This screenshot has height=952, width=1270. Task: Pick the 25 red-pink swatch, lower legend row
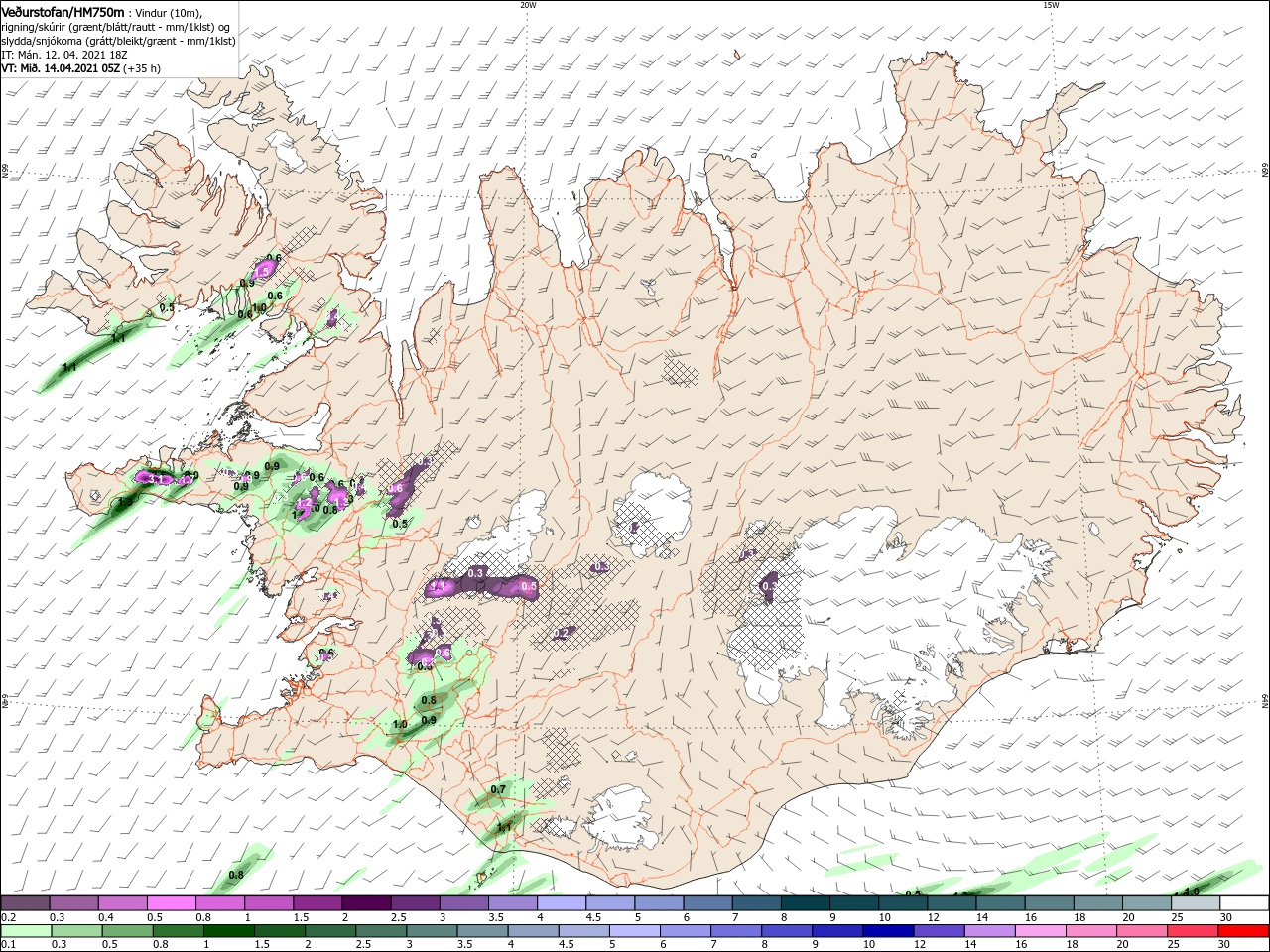(x=1193, y=931)
